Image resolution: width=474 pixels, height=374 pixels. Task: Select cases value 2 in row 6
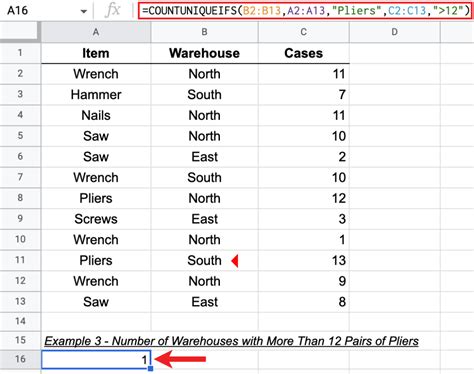[304, 157]
